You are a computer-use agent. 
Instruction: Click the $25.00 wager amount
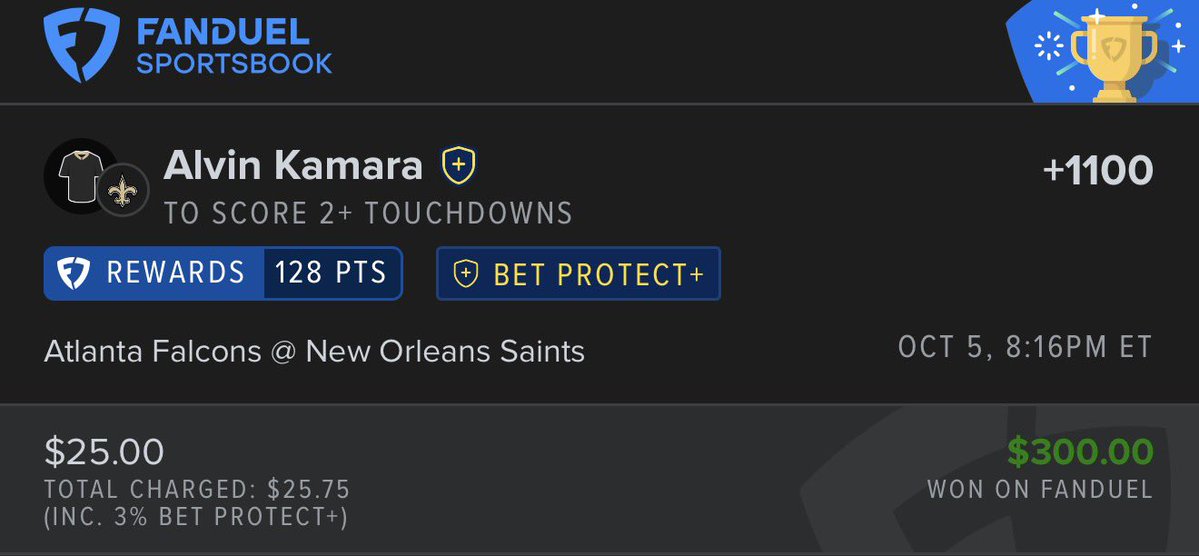[104, 452]
